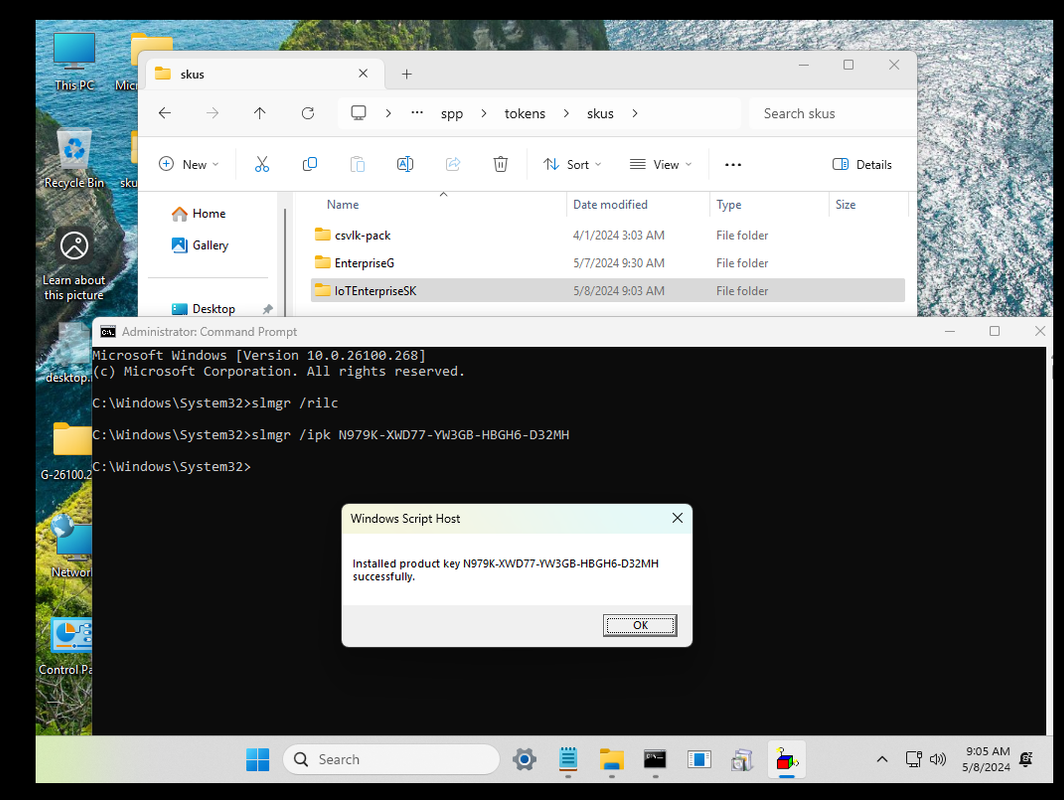Select the IoTEnterpriseSK folder
Image resolution: width=1064 pixels, height=800 pixels.
point(608,290)
